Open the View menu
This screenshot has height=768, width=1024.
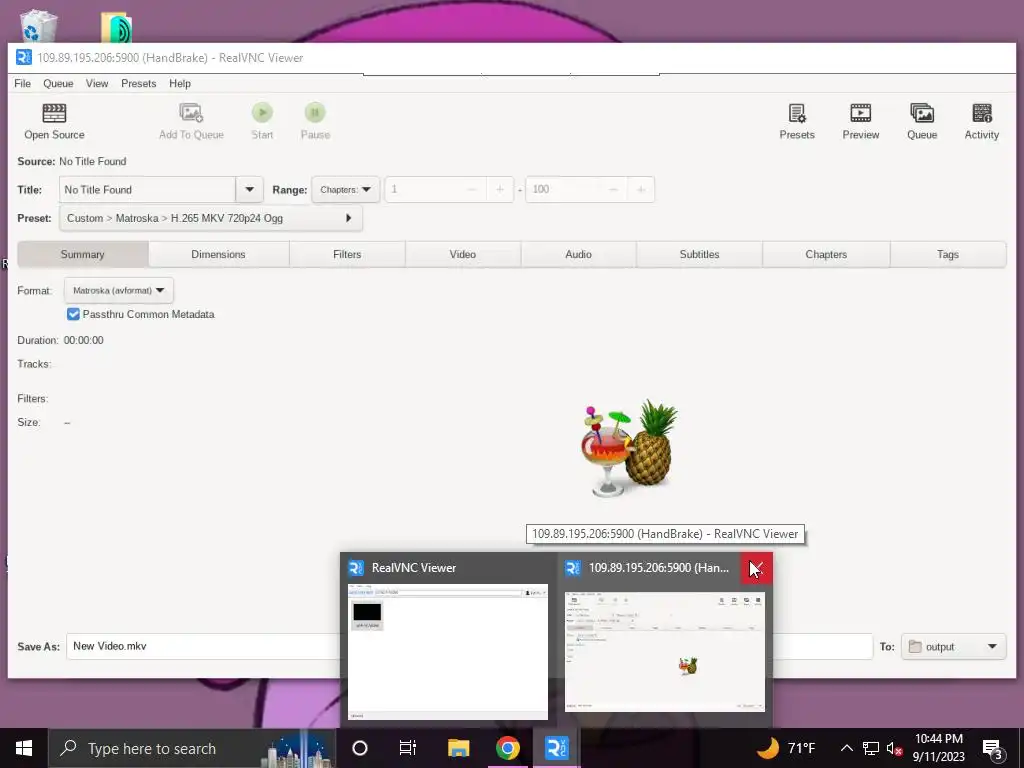97,84
